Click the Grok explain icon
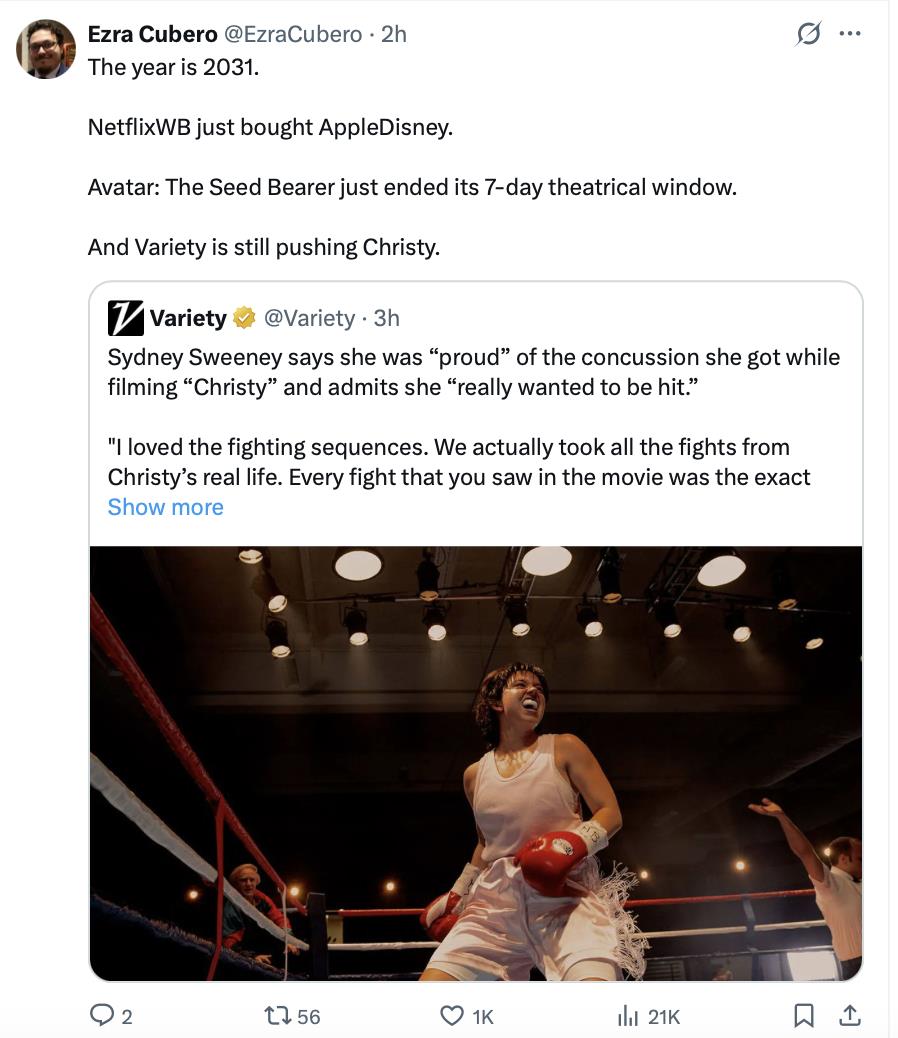Screen dimensions: 898x1038 pos(807,34)
